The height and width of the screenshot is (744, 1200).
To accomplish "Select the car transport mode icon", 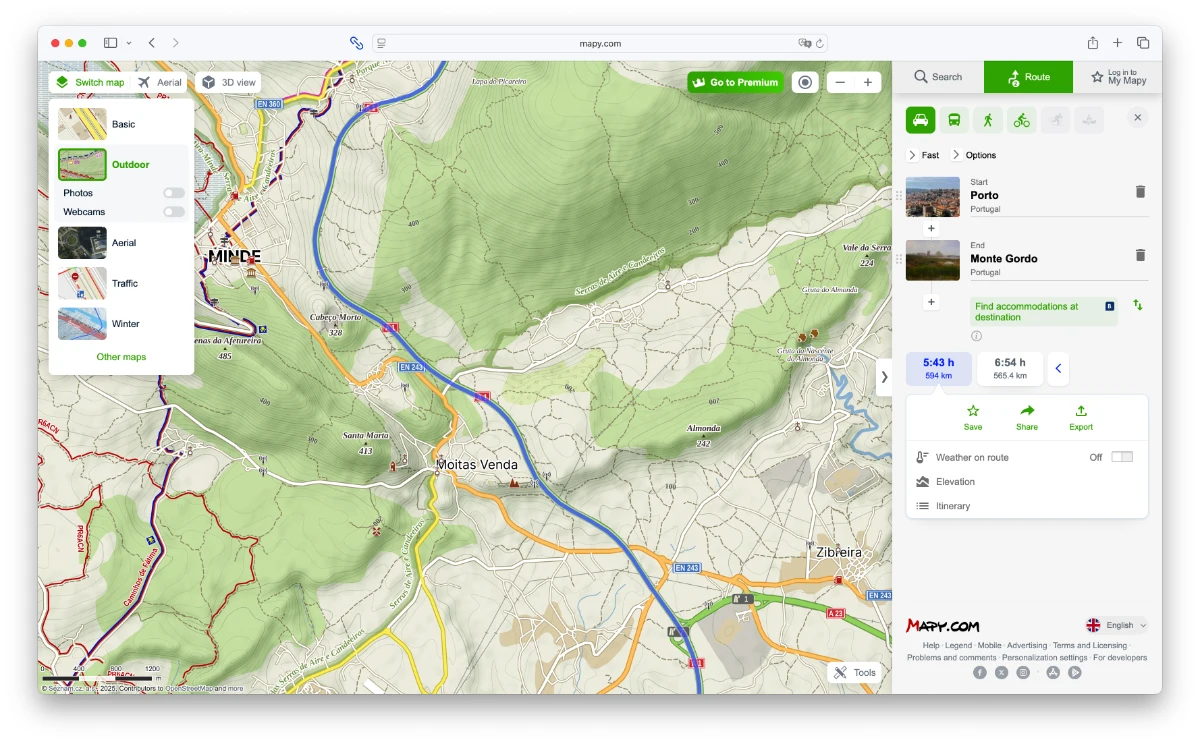I will click(x=920, y=120).
